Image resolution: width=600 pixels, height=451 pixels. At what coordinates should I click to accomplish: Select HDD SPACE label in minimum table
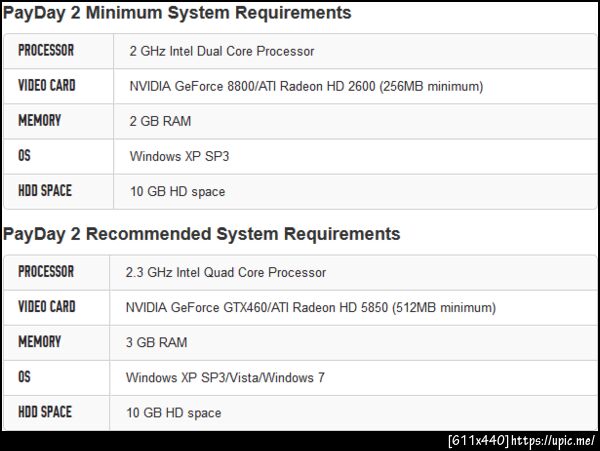pyautogui.click(x=45, y=190)
